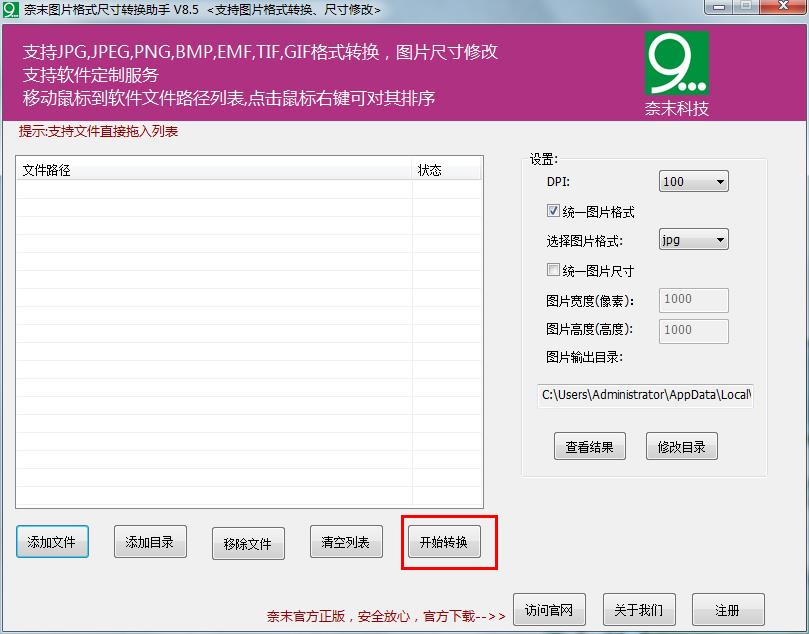
Task: Click the 图片高度 input field
Action: 693,329
